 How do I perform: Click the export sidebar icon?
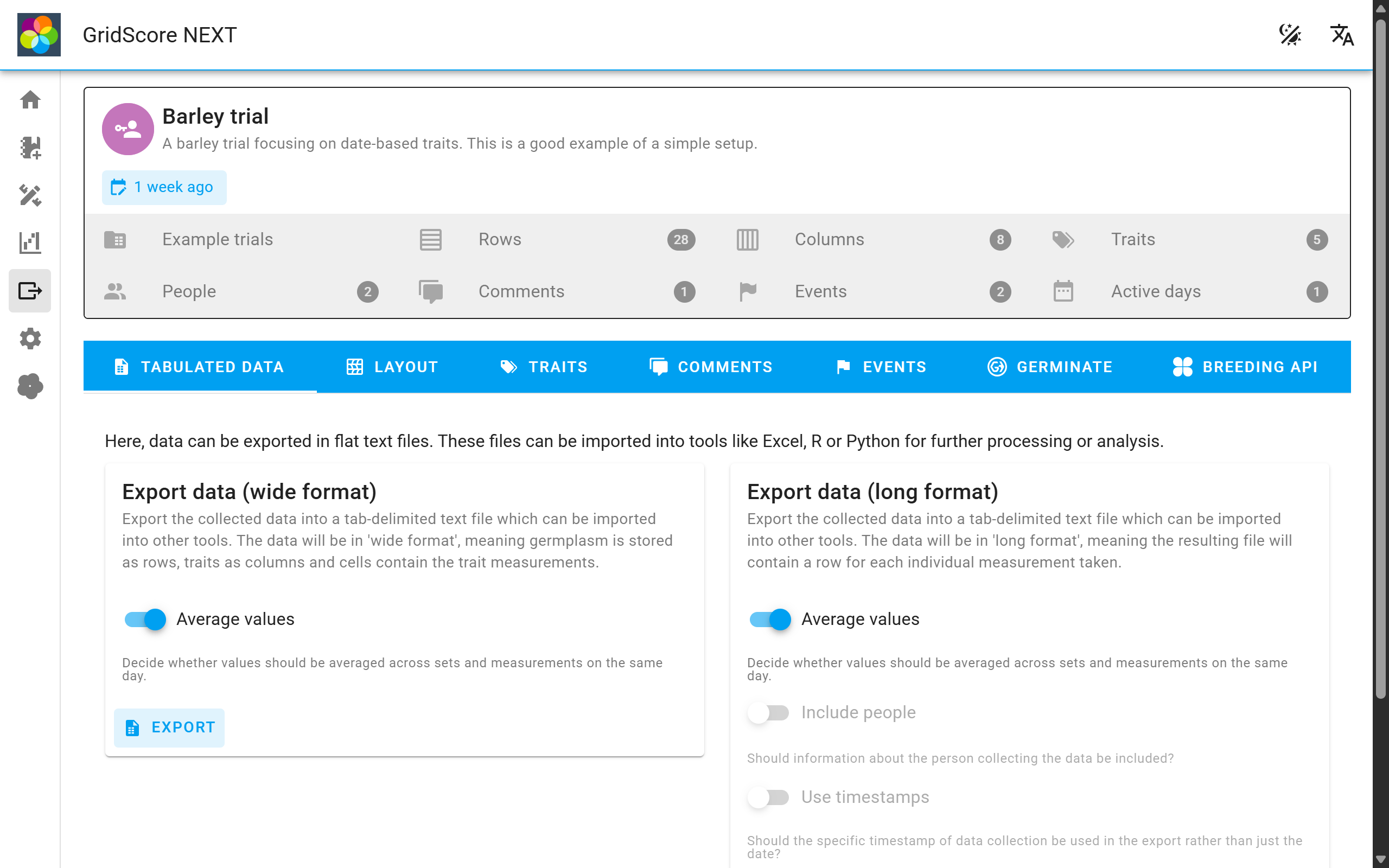pyautogui.click(x=30, y=290)
